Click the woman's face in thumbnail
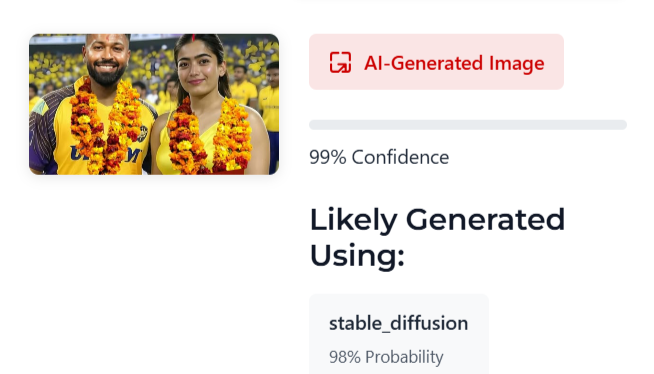Screen dimensions: 654x374 point(199,71)
